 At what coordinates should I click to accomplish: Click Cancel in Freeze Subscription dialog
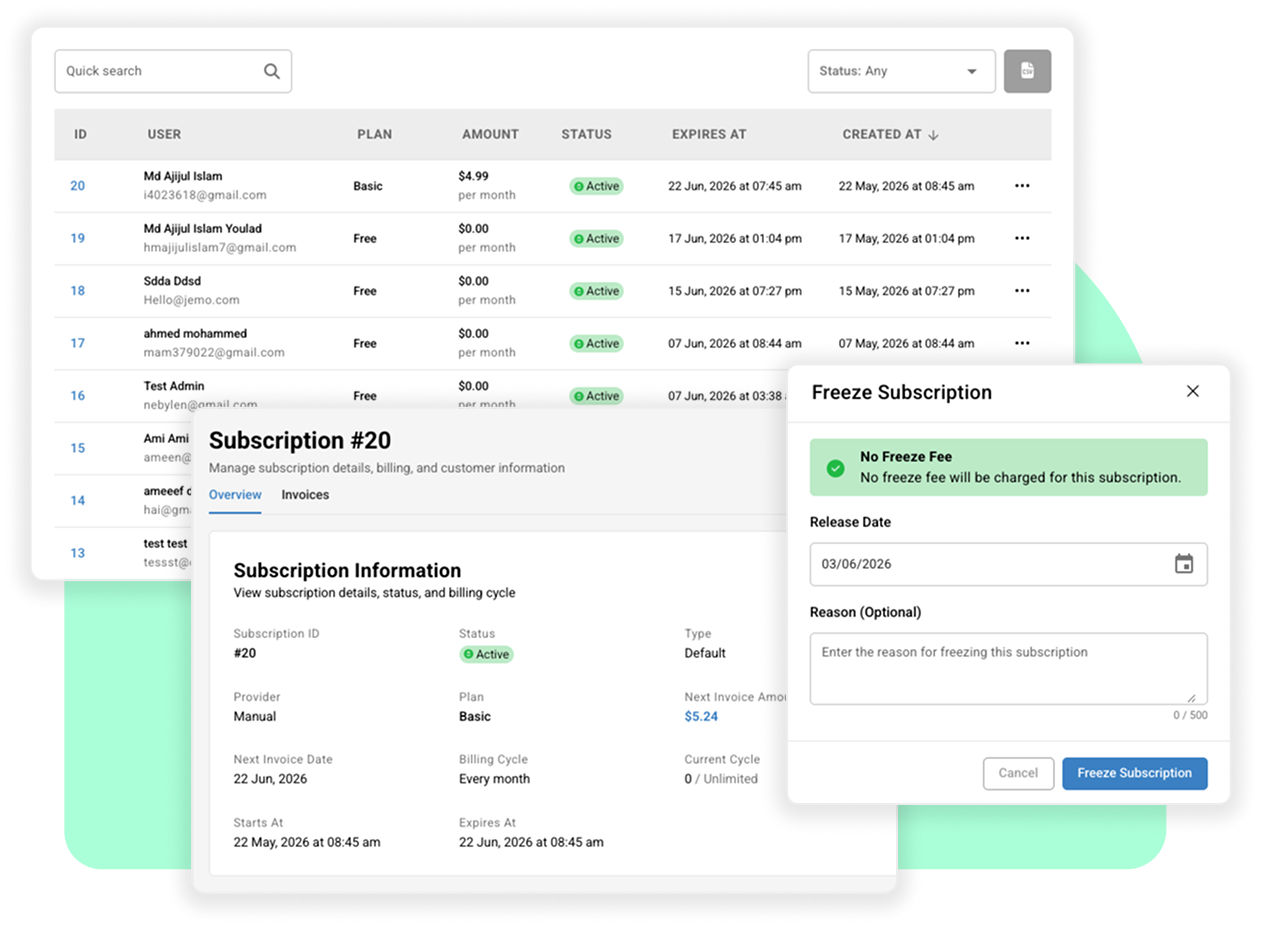coord(1018,773)
